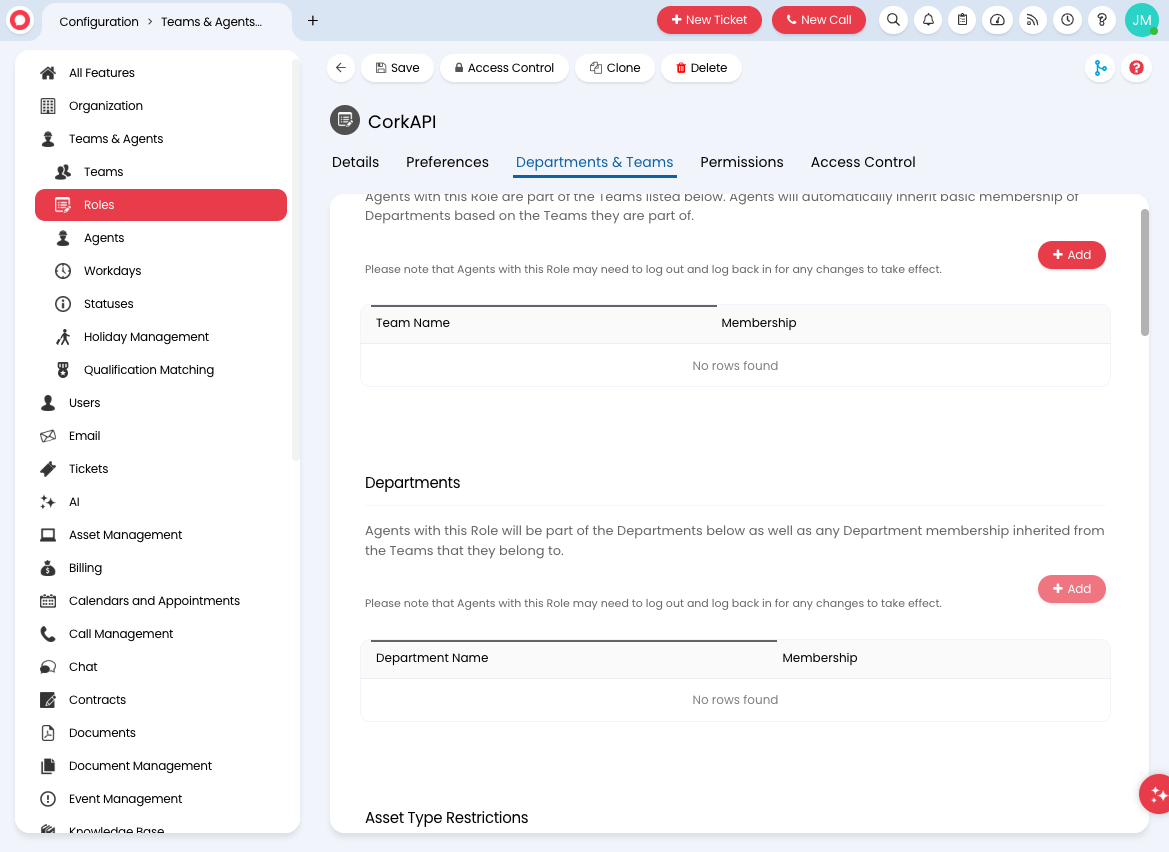Open Chat in sidebar
1169x852 pixels.
click(x=160, y=667)
